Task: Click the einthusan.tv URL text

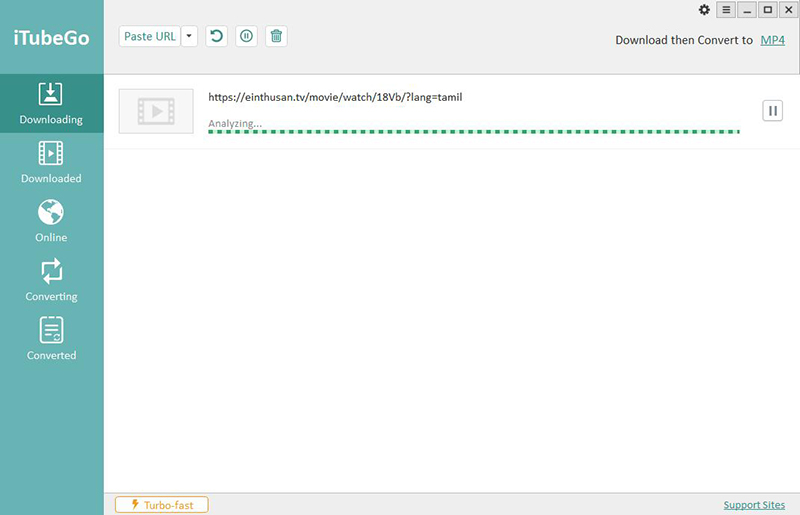Action: [x=335, y=97]
